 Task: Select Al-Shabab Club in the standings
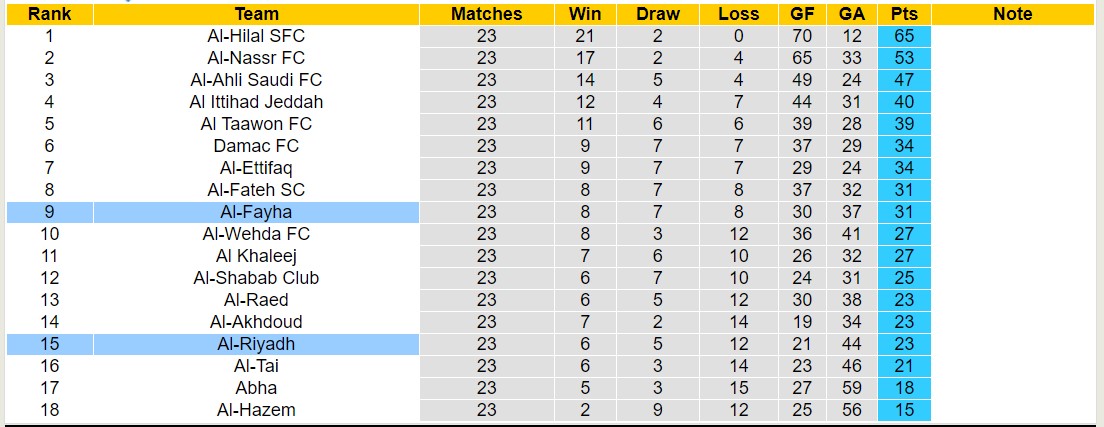[x=256, y=278]
